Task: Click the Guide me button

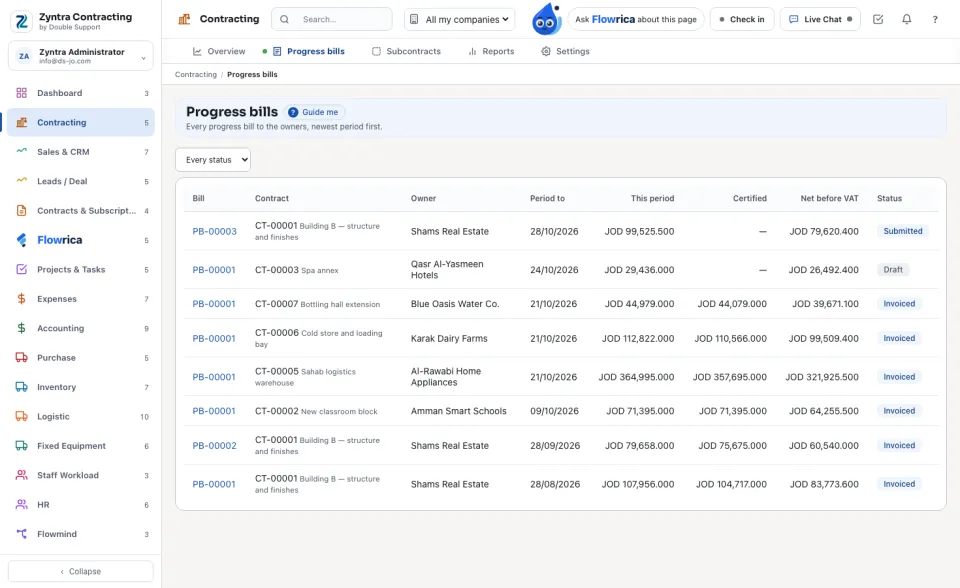Action: [313, 112]
